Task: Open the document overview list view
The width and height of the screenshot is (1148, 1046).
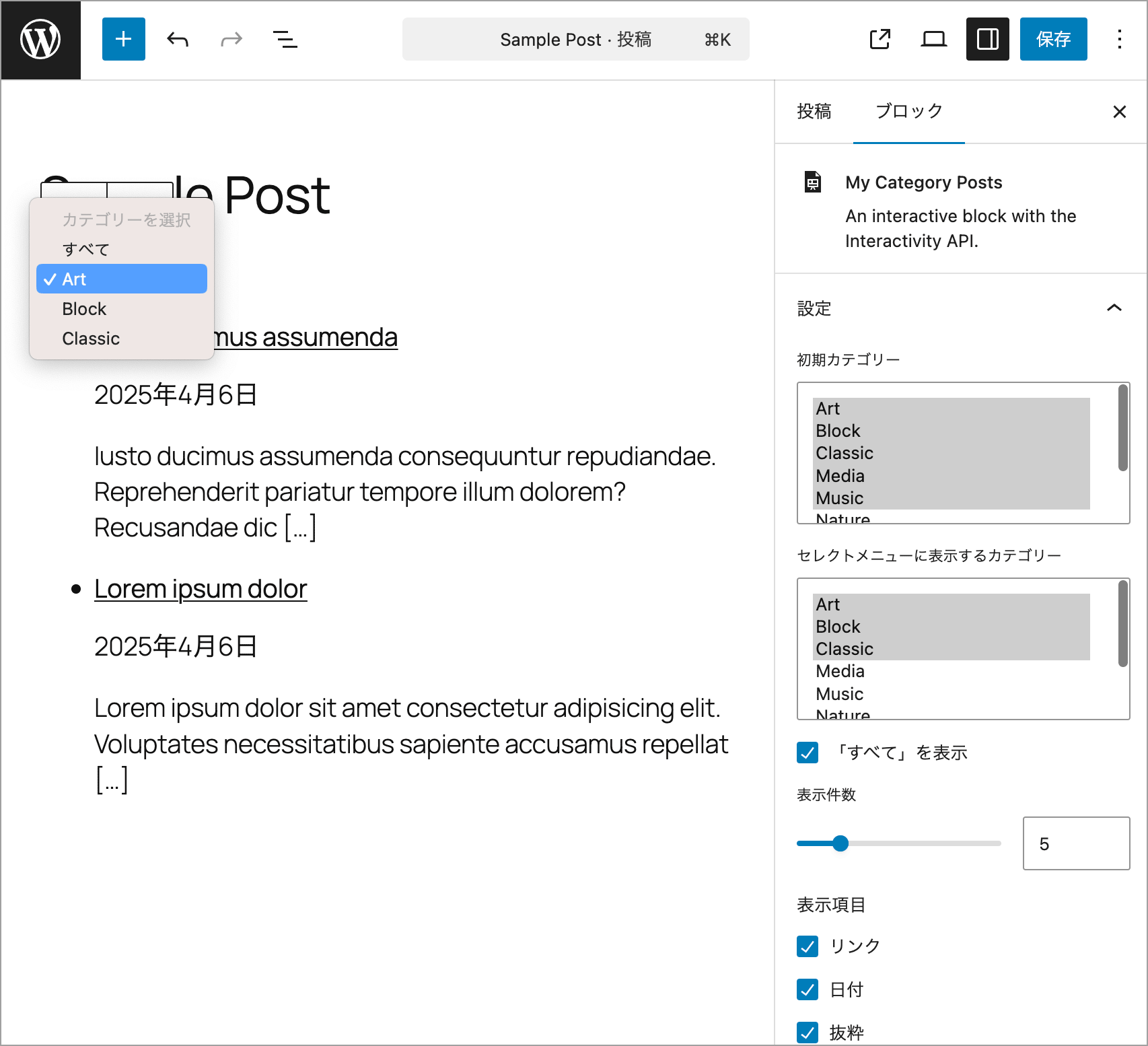Action: pyautogui.click(x=285, y=40)
